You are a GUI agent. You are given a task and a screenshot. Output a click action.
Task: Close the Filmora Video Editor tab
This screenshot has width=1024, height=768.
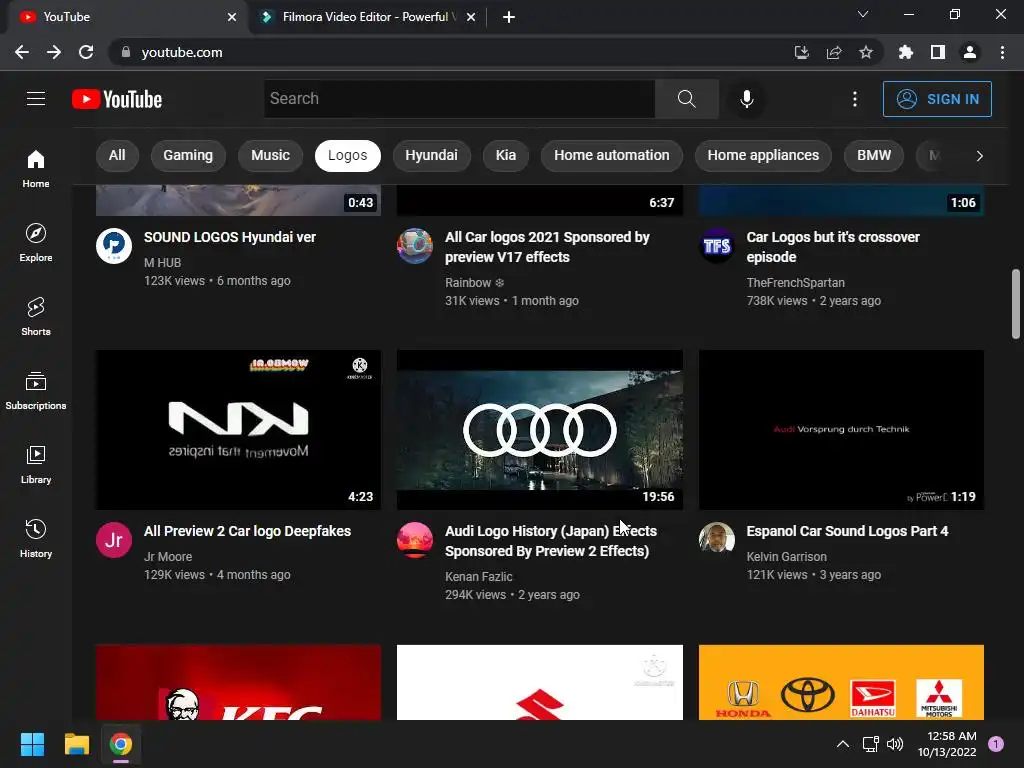471,17
